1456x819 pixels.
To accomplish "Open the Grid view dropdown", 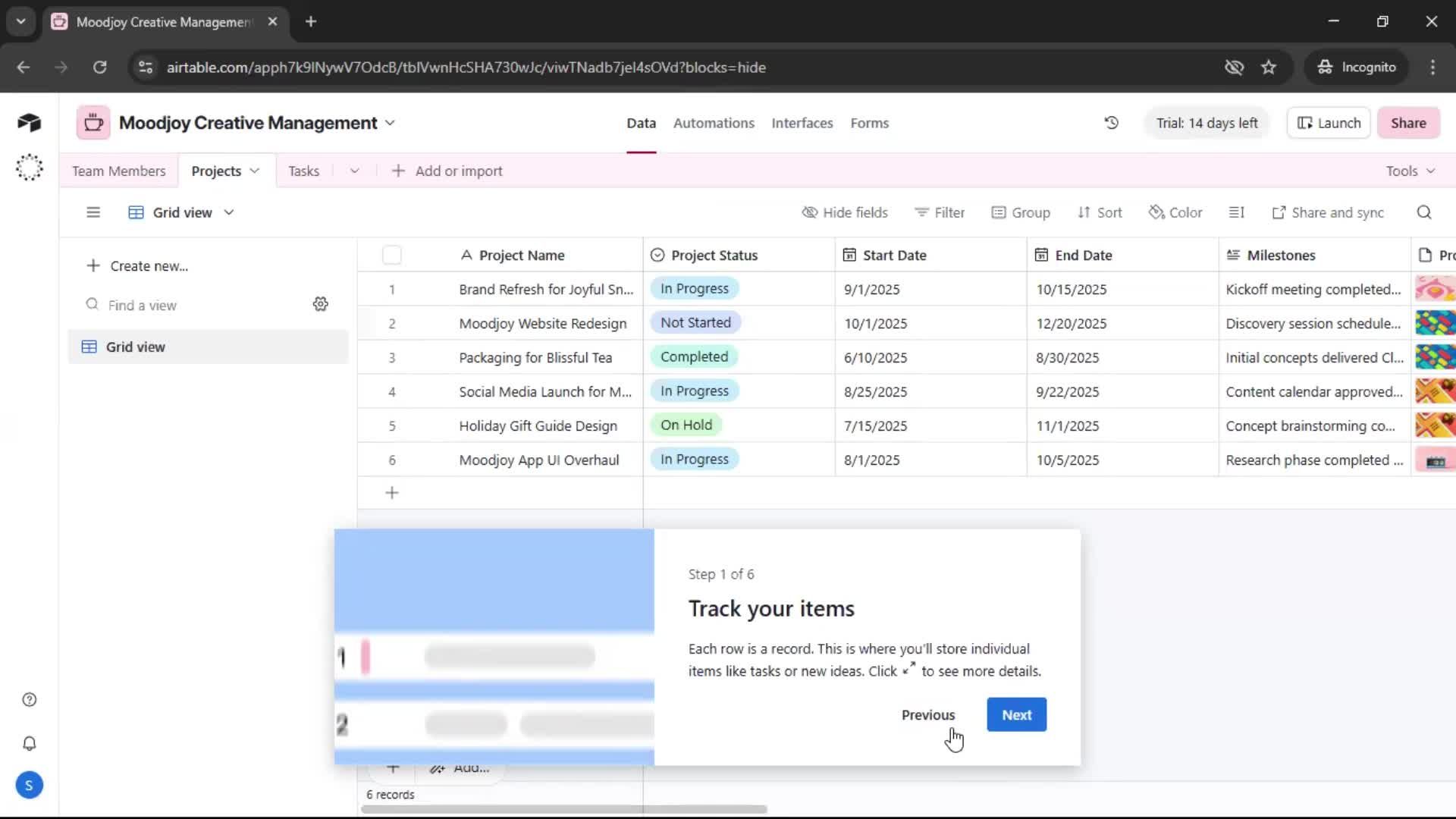I will [181, 213].
